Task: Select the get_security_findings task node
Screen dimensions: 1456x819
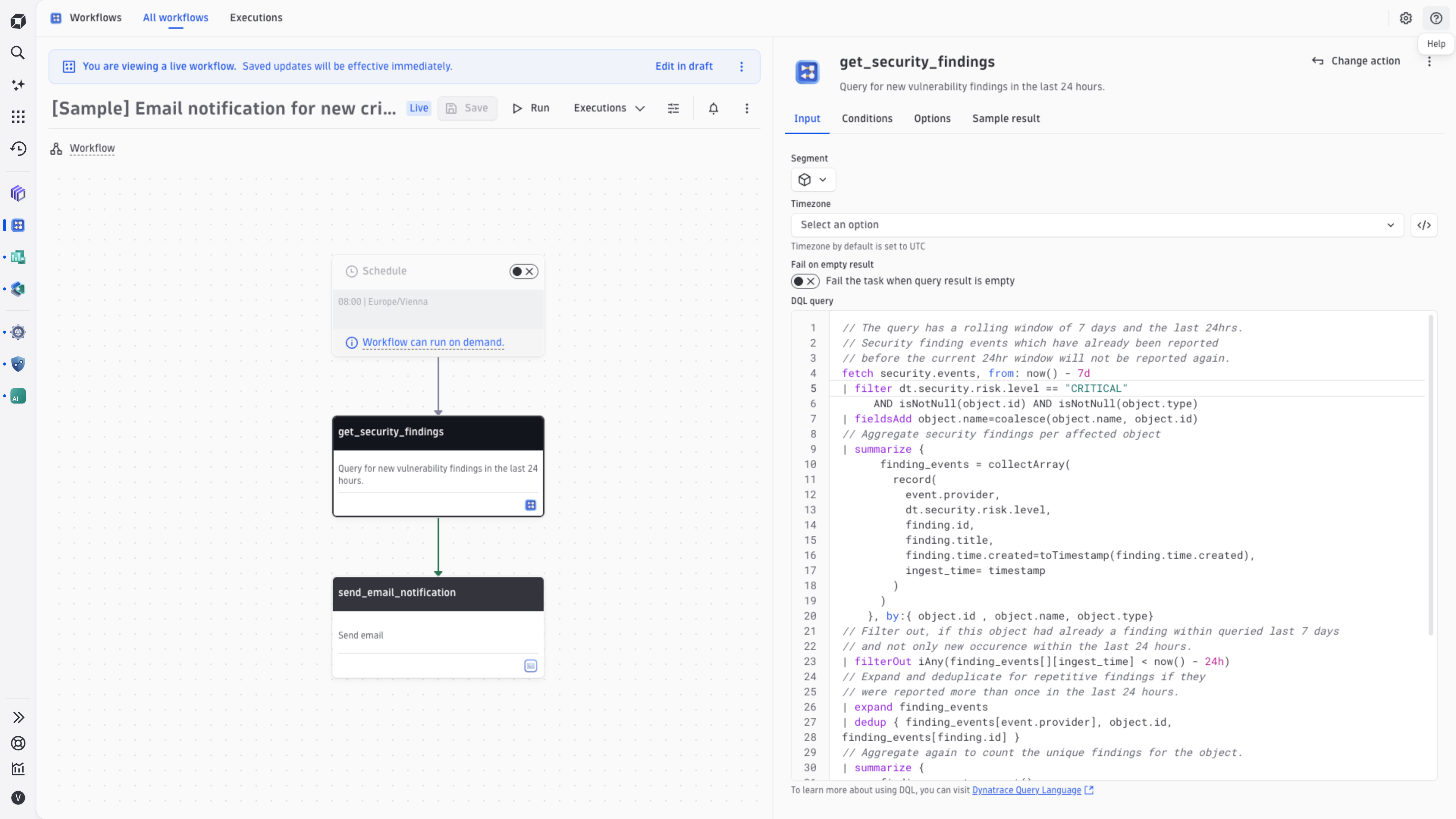Action: click(438, 466)
